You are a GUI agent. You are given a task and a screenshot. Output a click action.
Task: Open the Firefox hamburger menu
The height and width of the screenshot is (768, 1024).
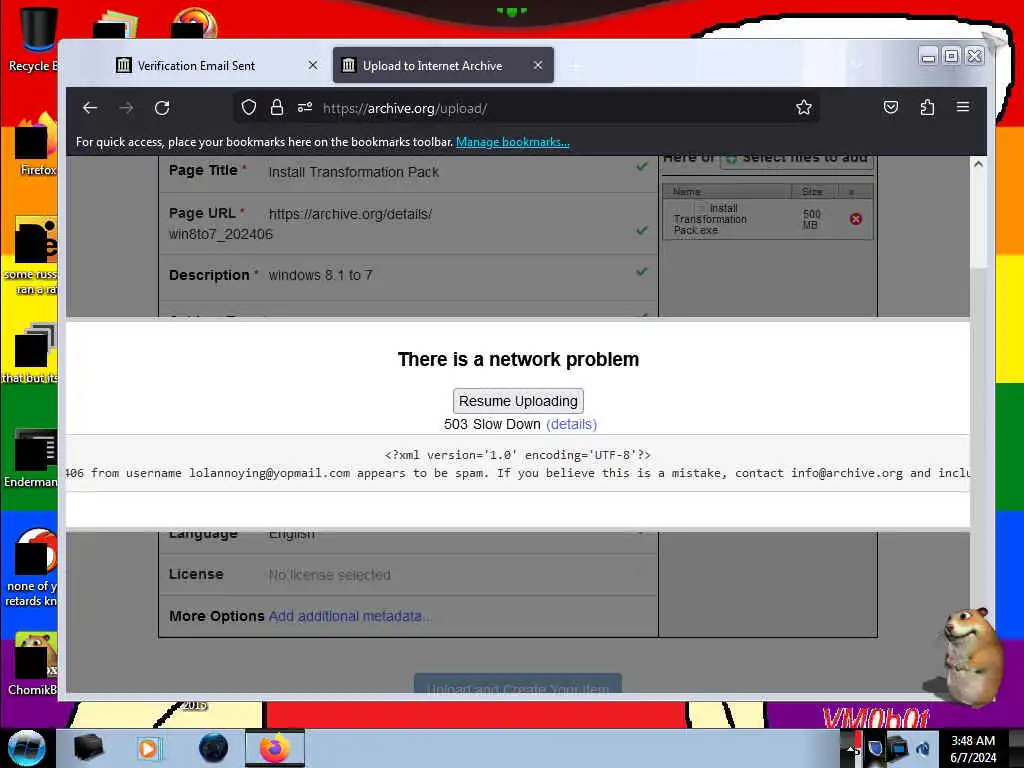[963, 107]
